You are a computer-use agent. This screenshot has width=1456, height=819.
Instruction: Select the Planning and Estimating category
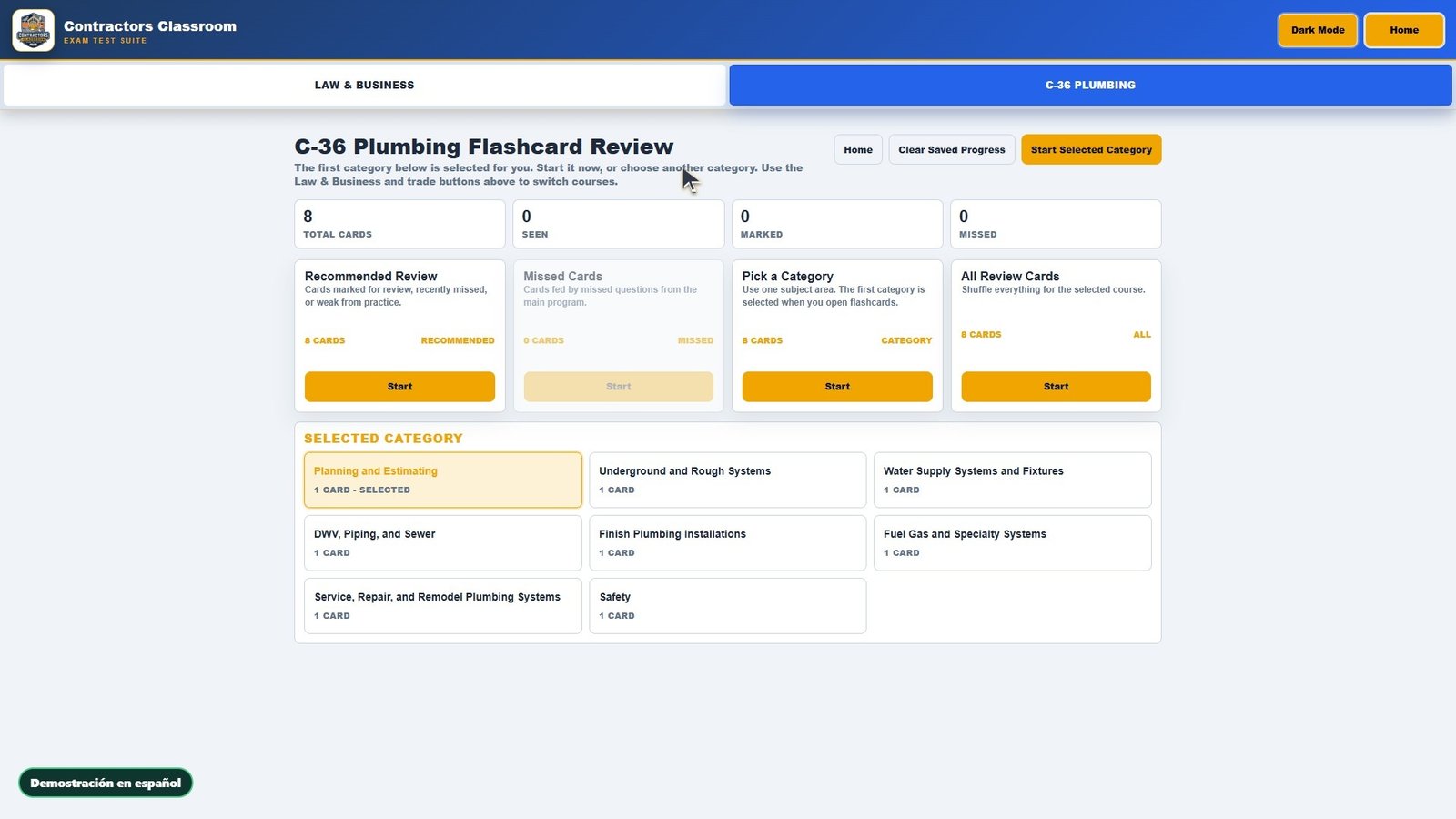443,480
